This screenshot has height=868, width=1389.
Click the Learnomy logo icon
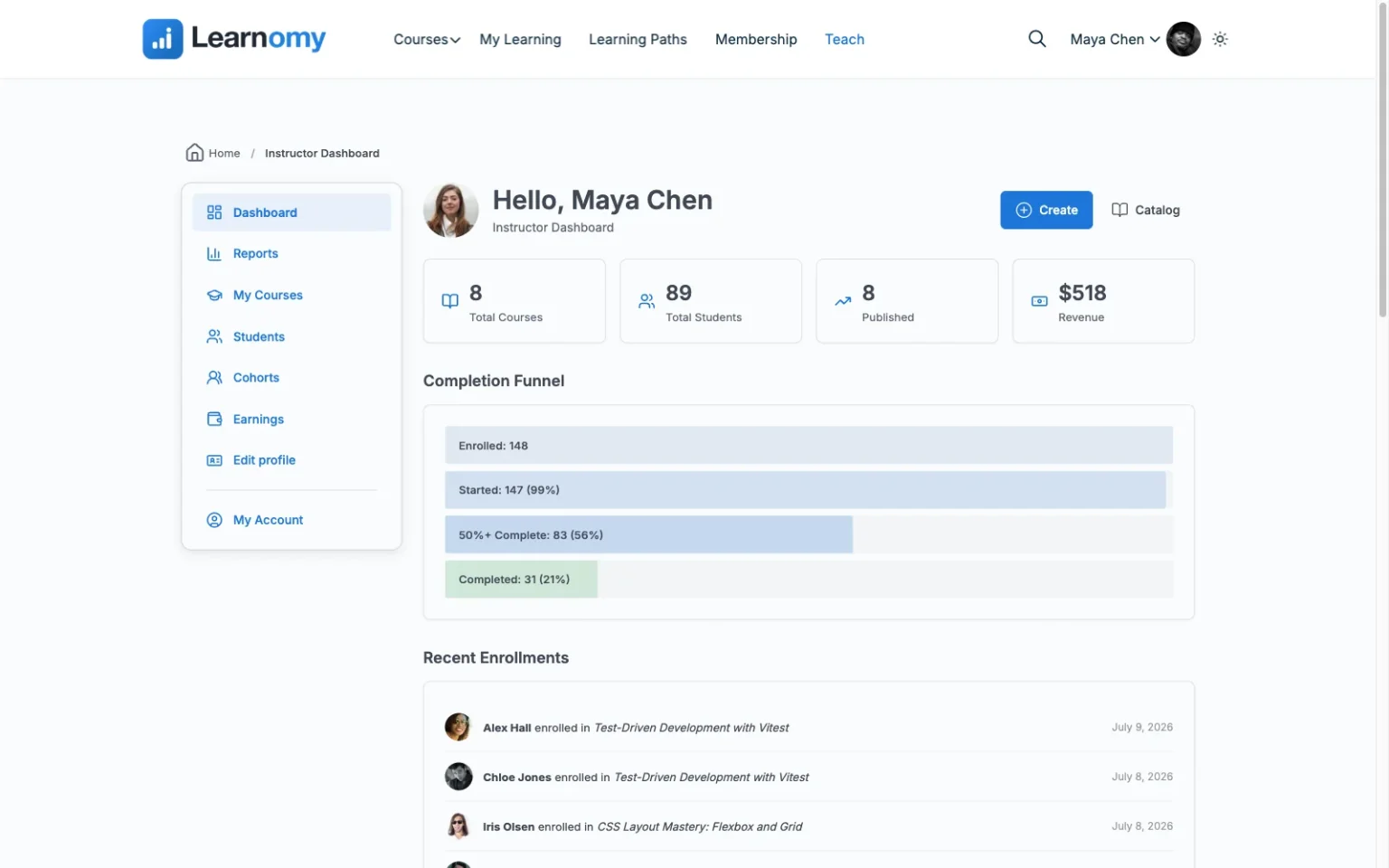[x=163, y=39]
